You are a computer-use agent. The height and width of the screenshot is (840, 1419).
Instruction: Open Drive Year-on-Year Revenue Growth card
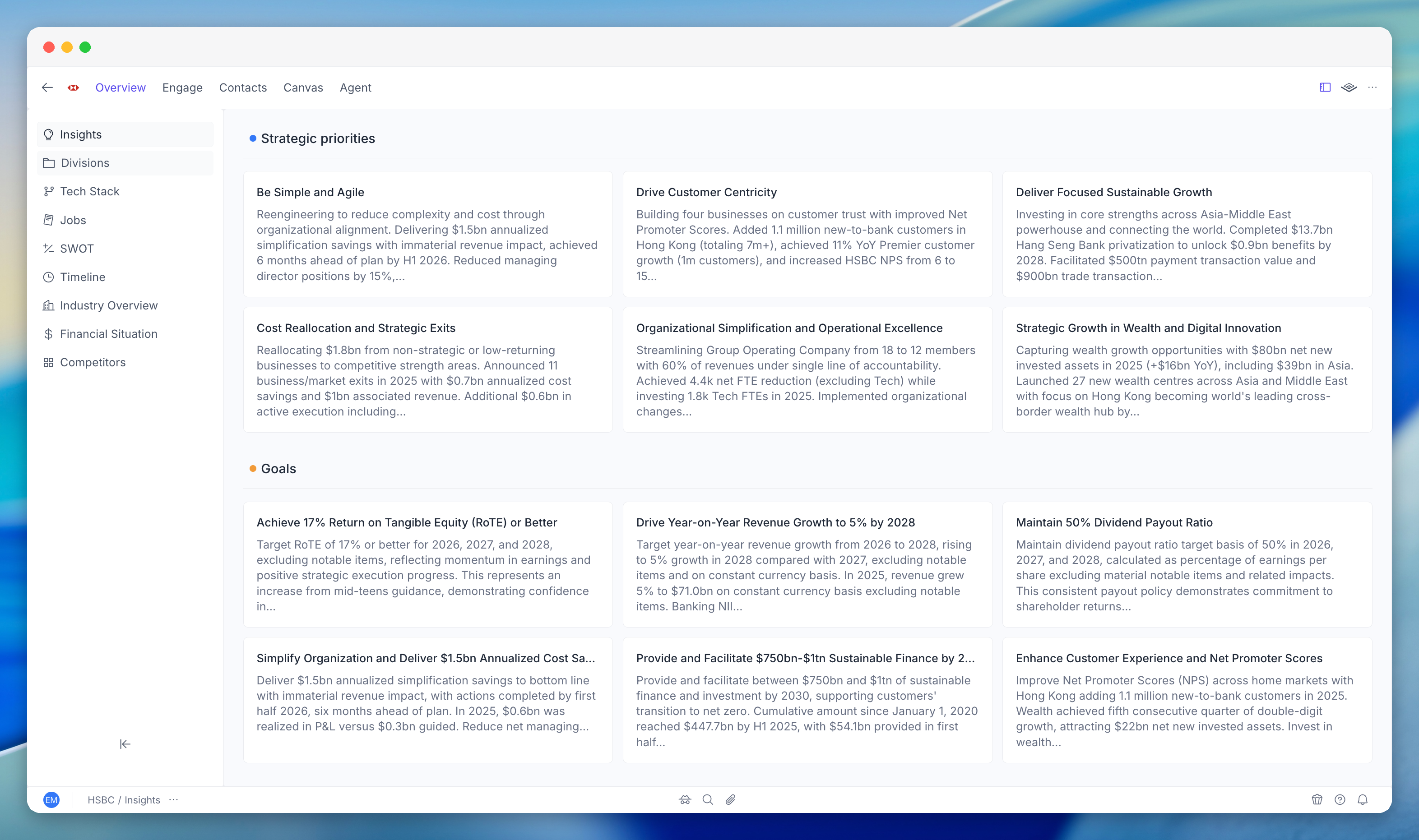pos(807,564)
